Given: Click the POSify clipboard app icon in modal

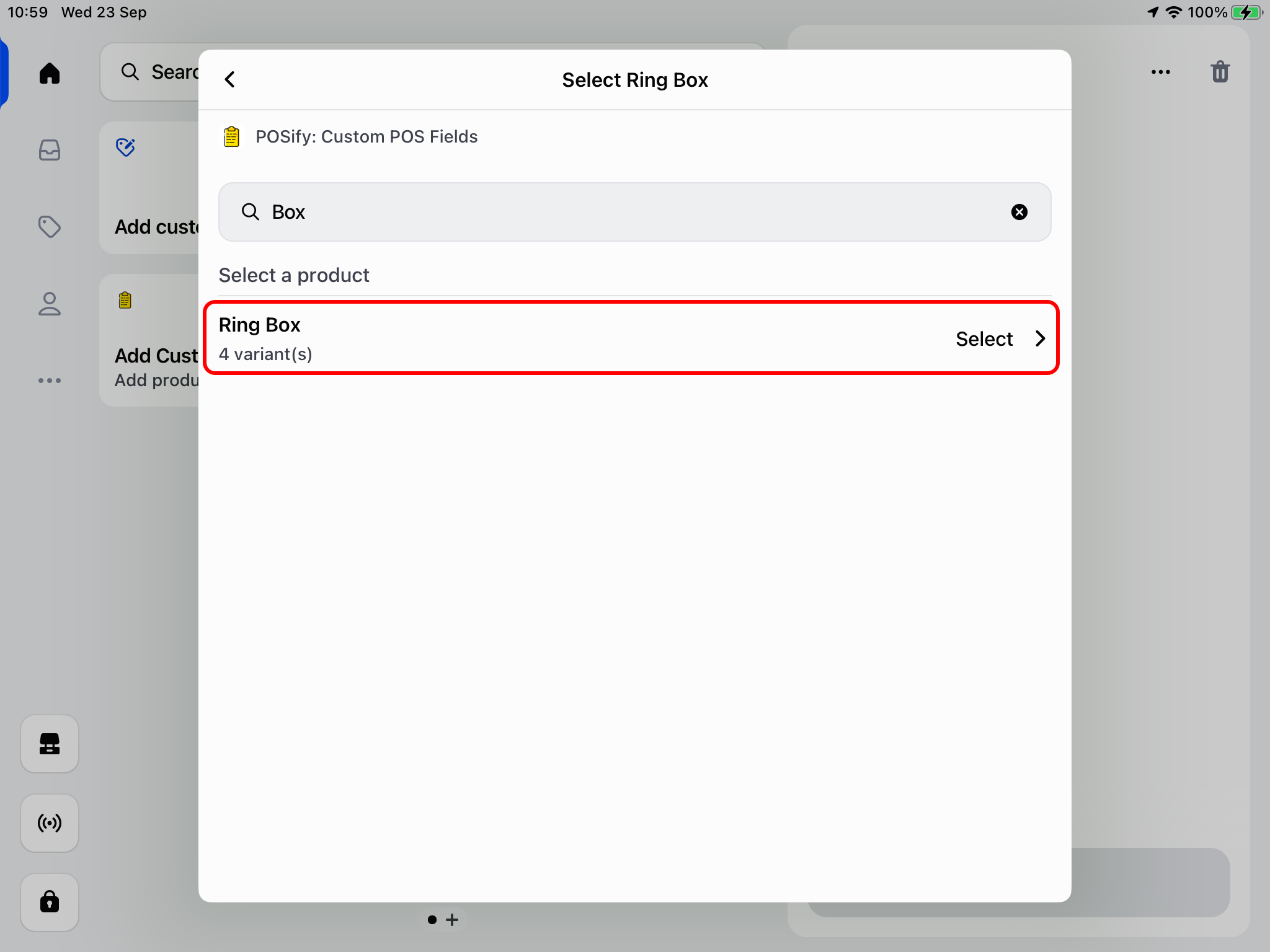Looking at the screenshot, I should pos(232,136).
